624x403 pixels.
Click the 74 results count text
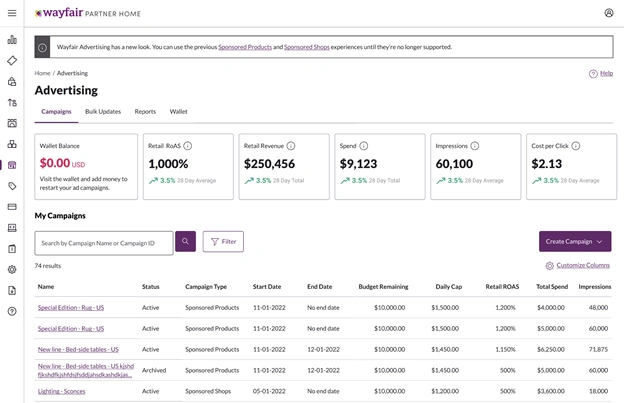(x=48, y=266)
